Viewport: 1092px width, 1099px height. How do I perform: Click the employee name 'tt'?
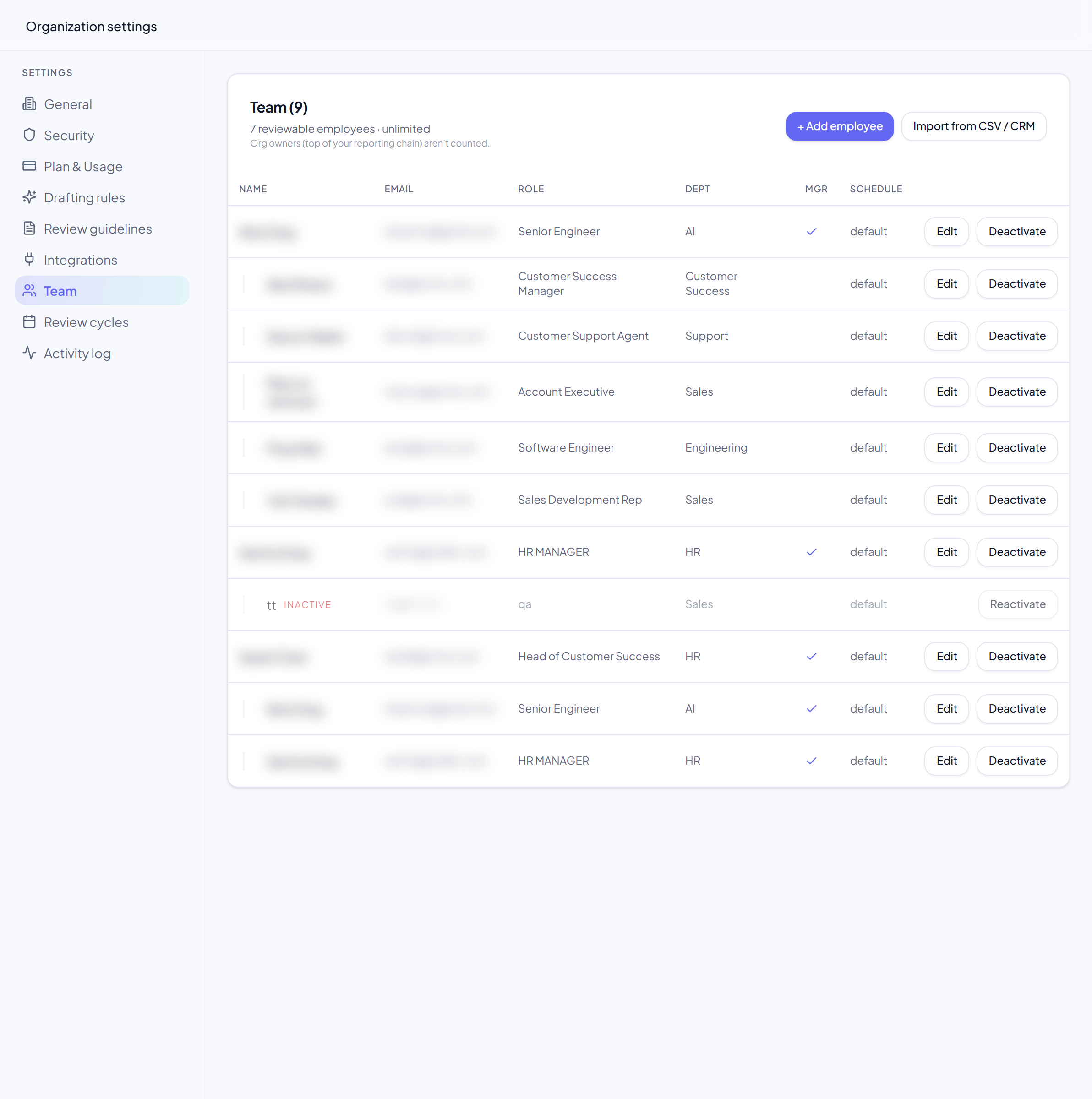click(x=271, y=605)
